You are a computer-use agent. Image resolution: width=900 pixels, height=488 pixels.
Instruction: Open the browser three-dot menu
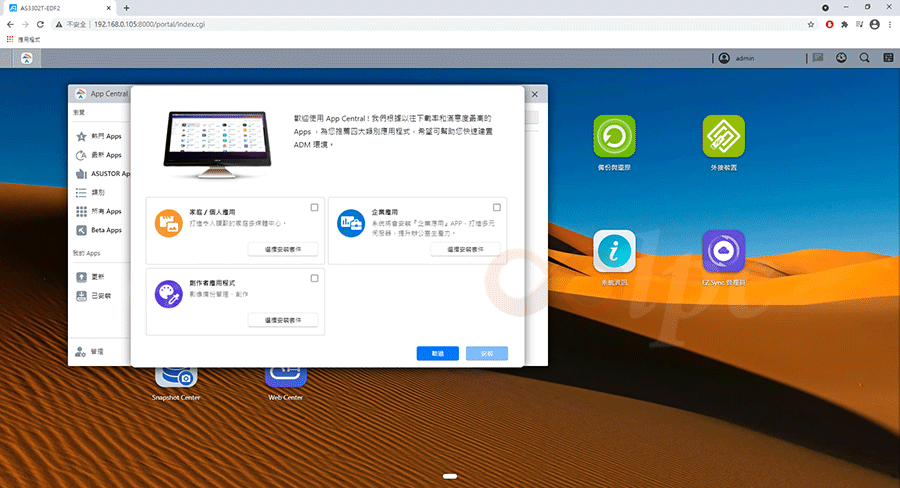coord(890,24)
